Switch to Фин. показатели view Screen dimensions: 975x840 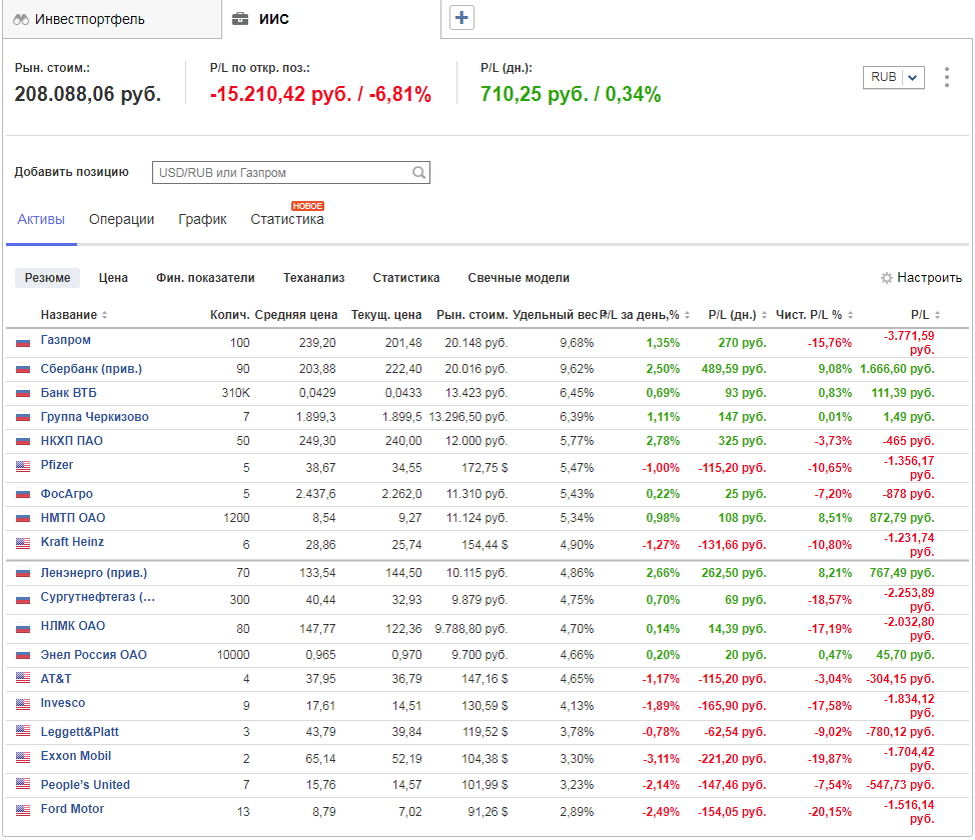[205, 278]
